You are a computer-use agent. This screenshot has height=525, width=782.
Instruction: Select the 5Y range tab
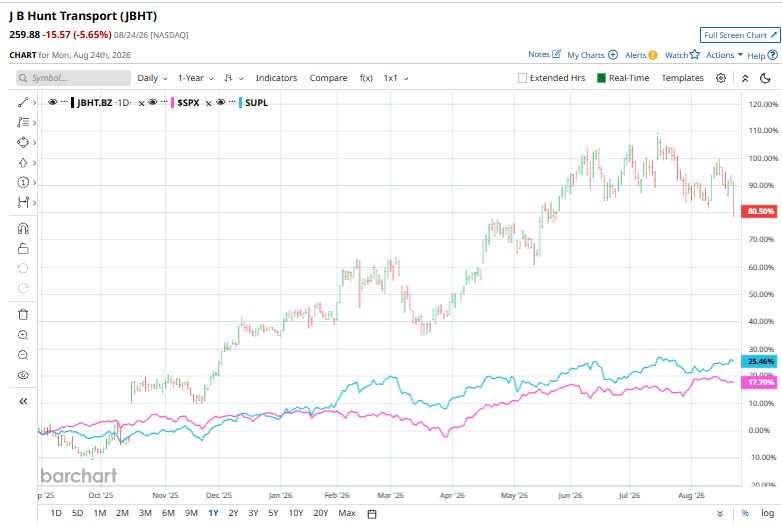tap(273, 513)
